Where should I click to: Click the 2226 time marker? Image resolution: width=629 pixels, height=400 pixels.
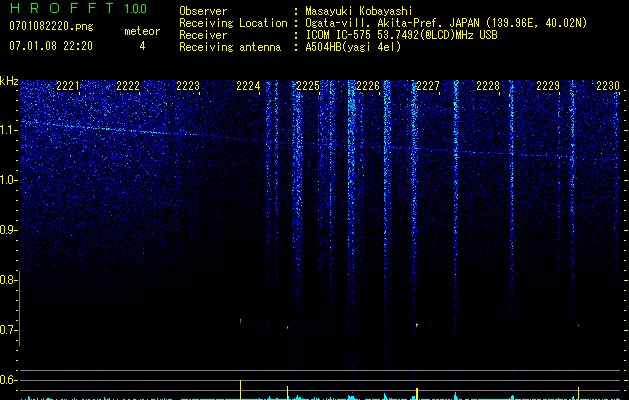(x=368, y=86)
